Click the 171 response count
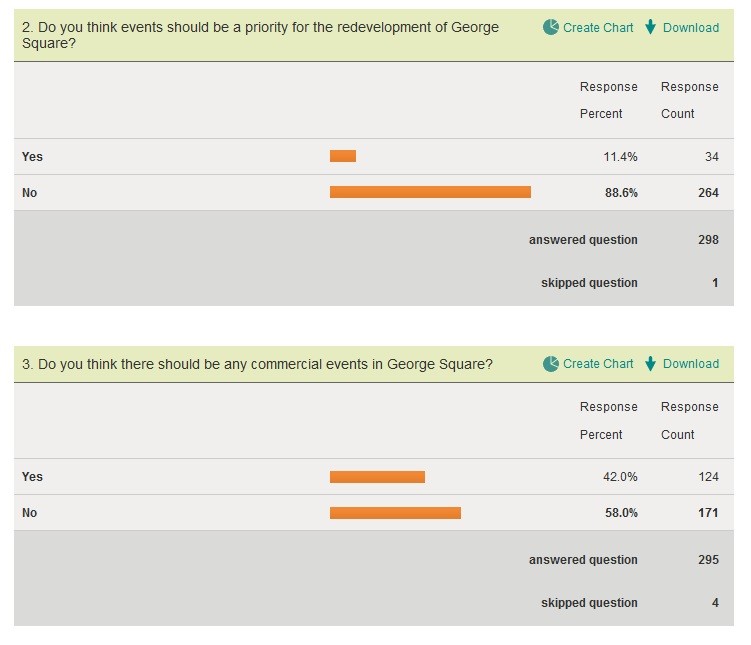The image size is (751, 645). tap(708, 513)
